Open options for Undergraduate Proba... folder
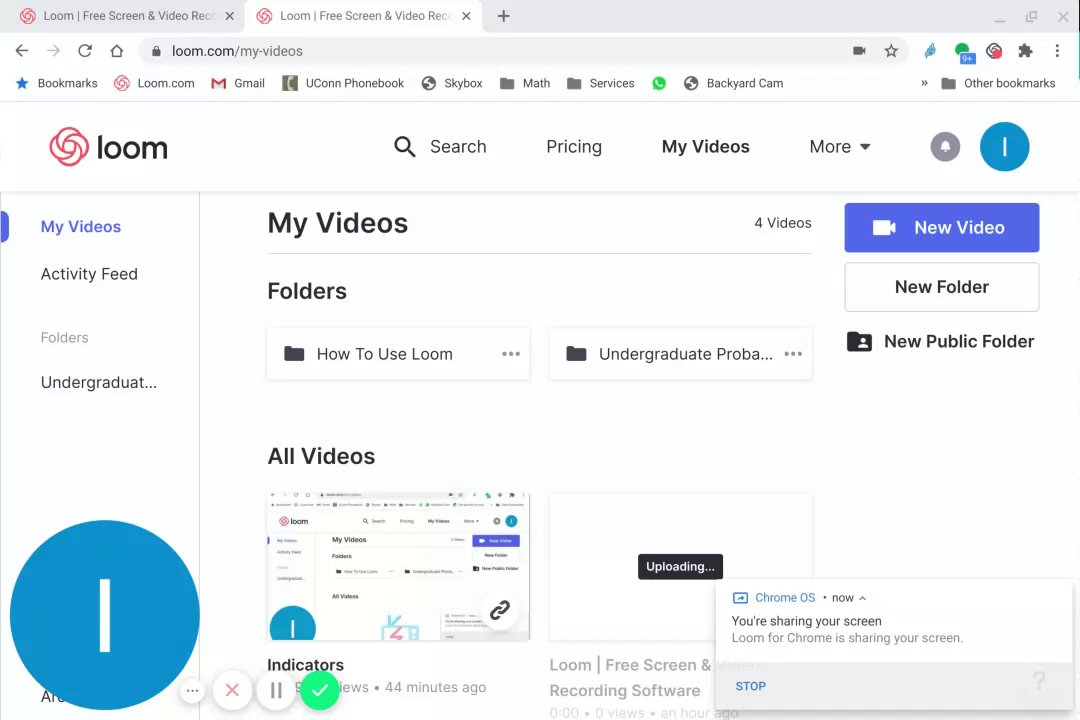The height and width of the screenshot is (720, 1080). 793,354
